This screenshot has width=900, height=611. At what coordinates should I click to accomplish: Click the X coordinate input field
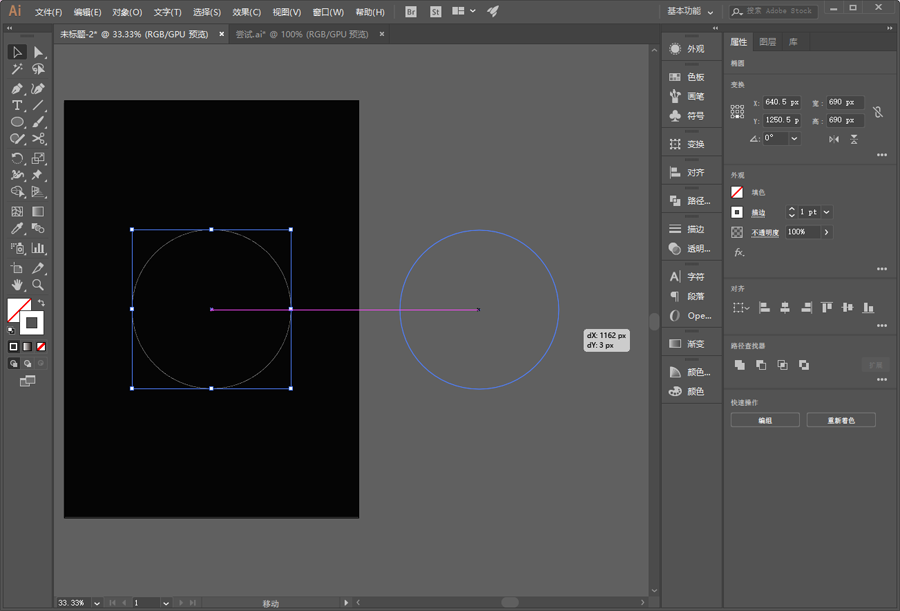pyautogui.click(x=782, y=102)
